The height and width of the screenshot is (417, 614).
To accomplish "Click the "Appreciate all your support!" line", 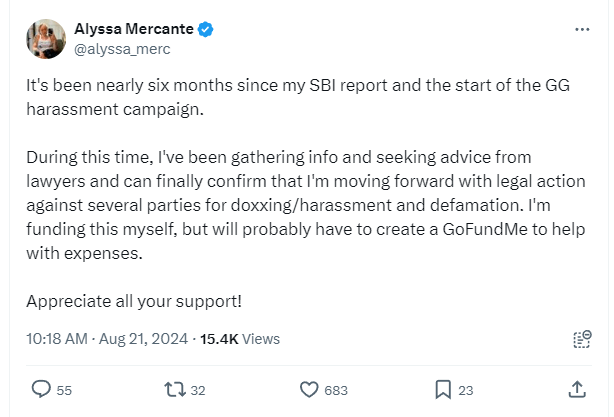I will pos(134,300).
